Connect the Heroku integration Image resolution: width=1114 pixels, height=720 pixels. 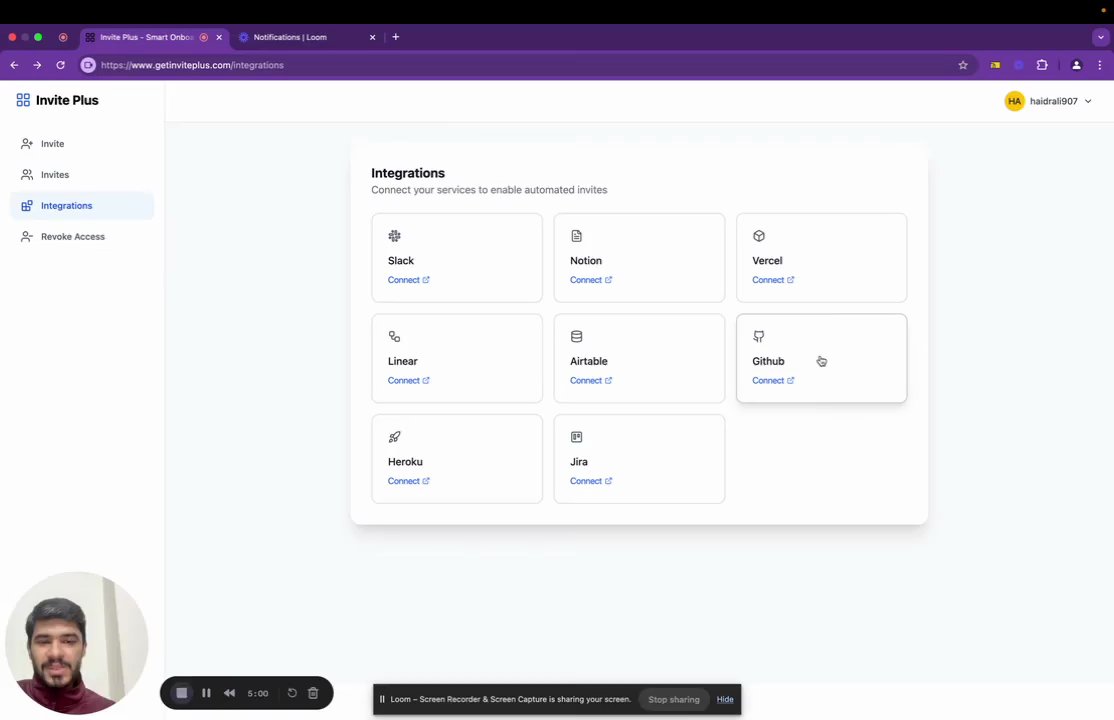409,481
